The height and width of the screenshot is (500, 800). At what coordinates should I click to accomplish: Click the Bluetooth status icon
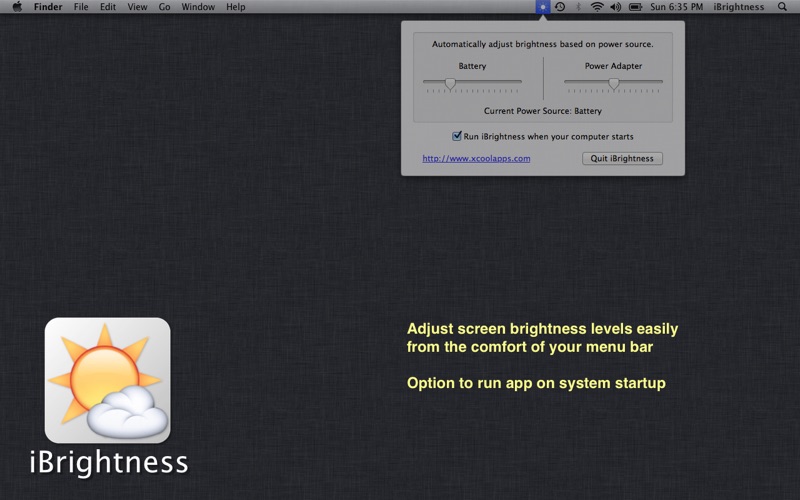point(578,7)
